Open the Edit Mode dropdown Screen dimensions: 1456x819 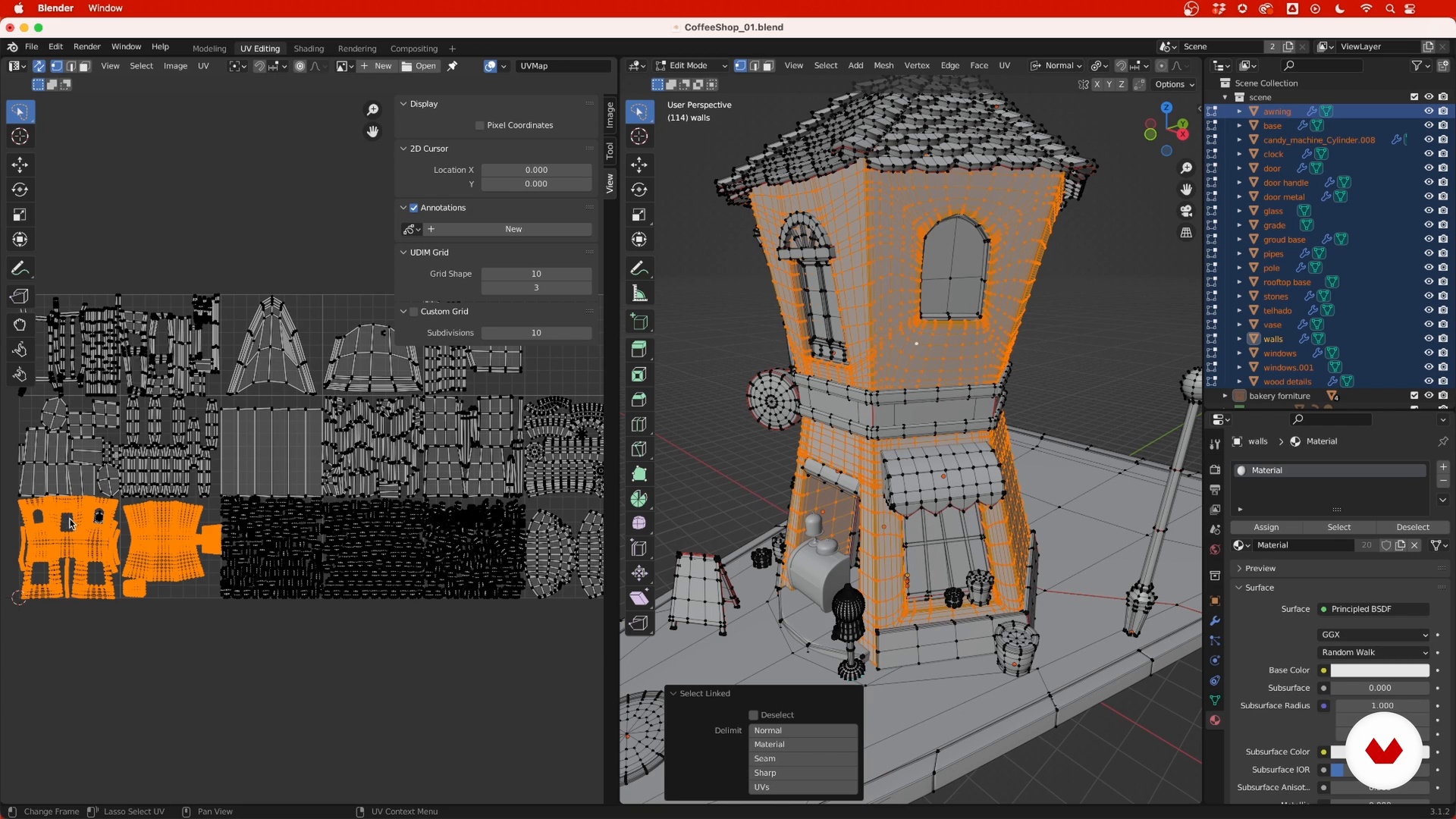click(x=690, y=66)
